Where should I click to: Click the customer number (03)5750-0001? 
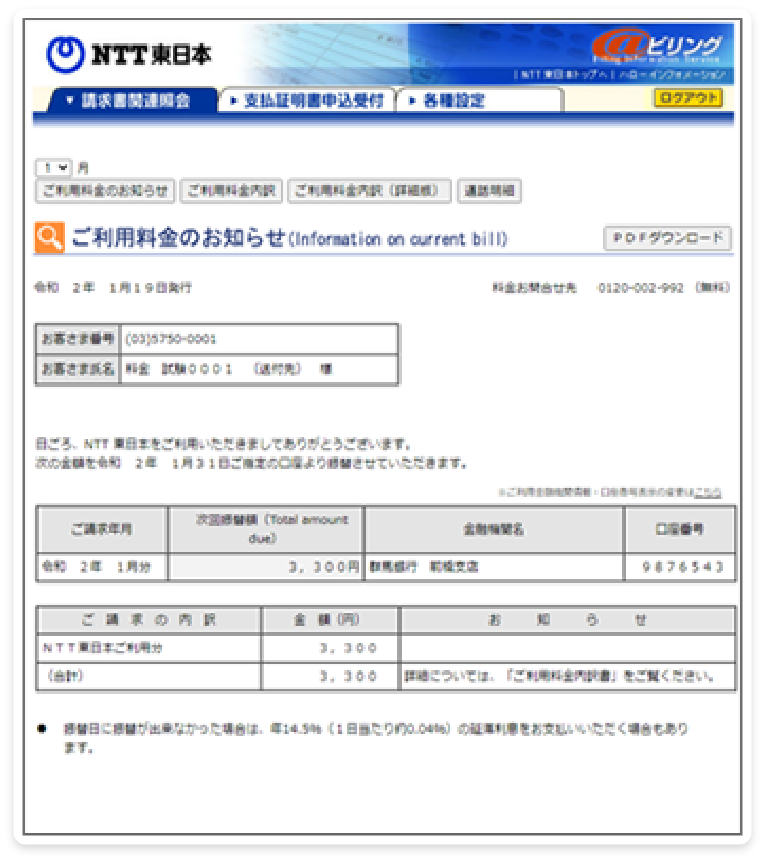tap(171, 339)
